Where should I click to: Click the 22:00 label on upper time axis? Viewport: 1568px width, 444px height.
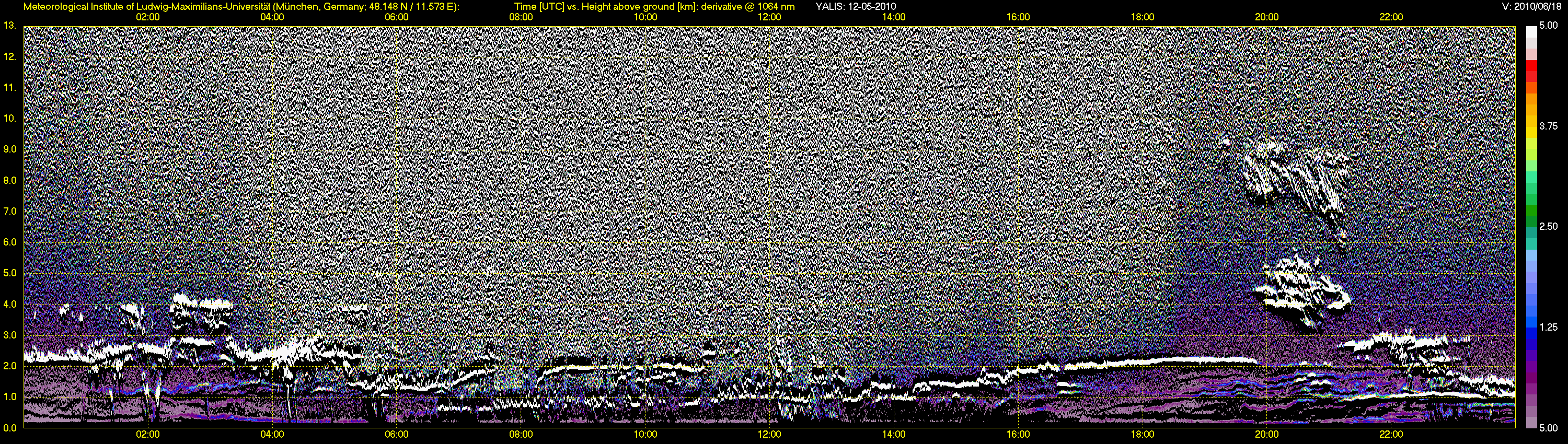coord(1391,17)
